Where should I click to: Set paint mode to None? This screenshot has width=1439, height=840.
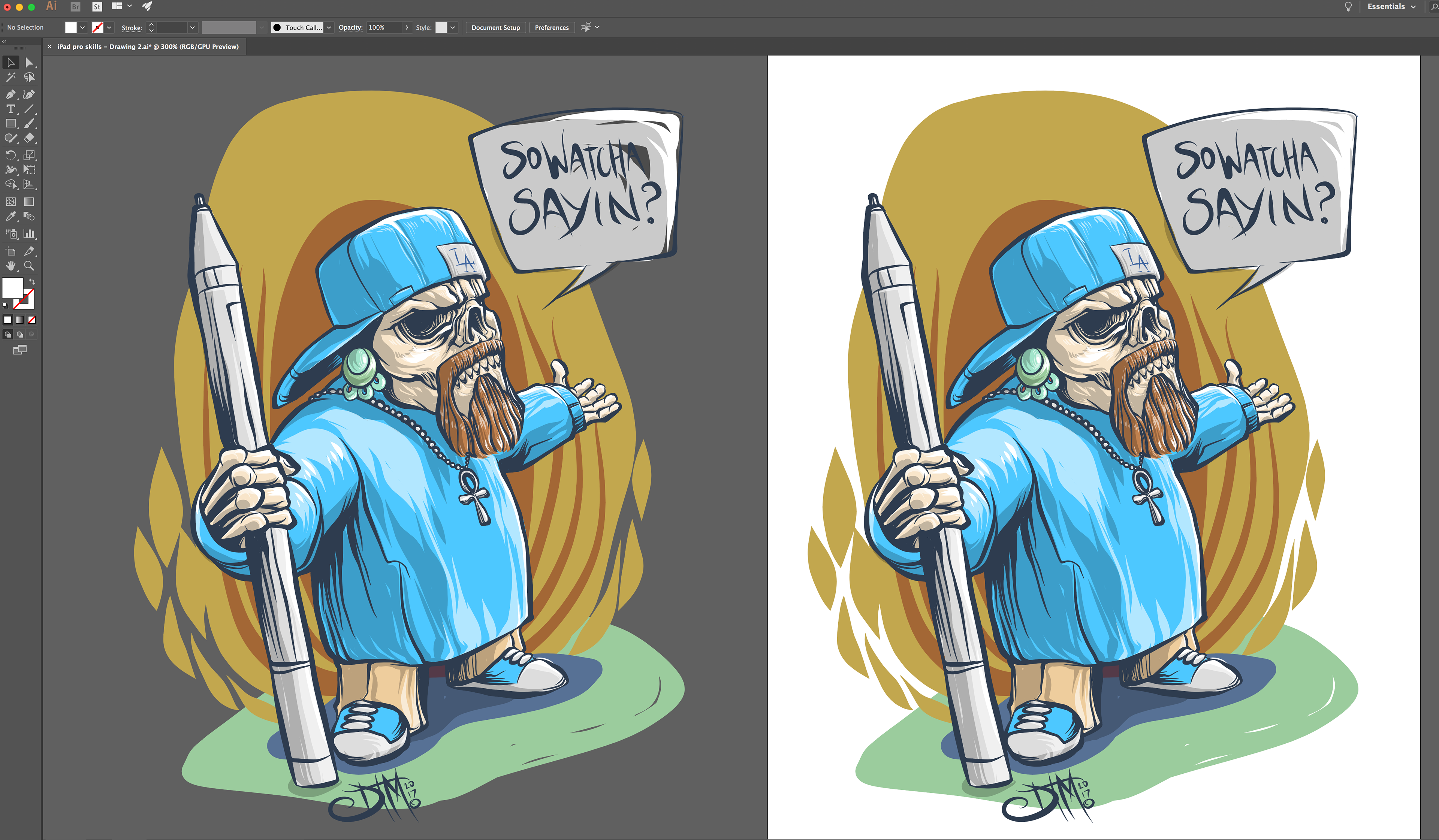coord(32,320)
